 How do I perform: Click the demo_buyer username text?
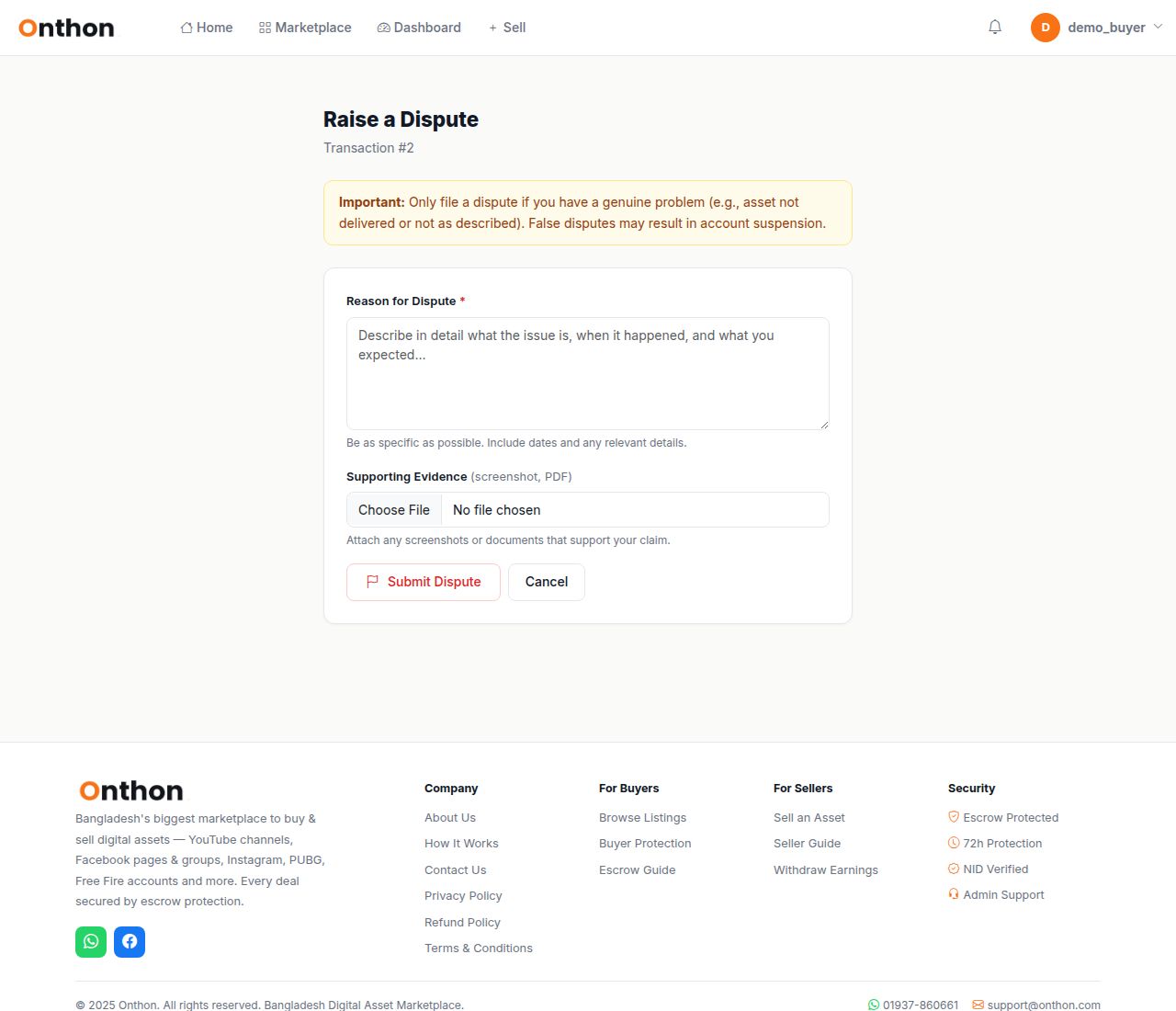(x=1106, y=28)
